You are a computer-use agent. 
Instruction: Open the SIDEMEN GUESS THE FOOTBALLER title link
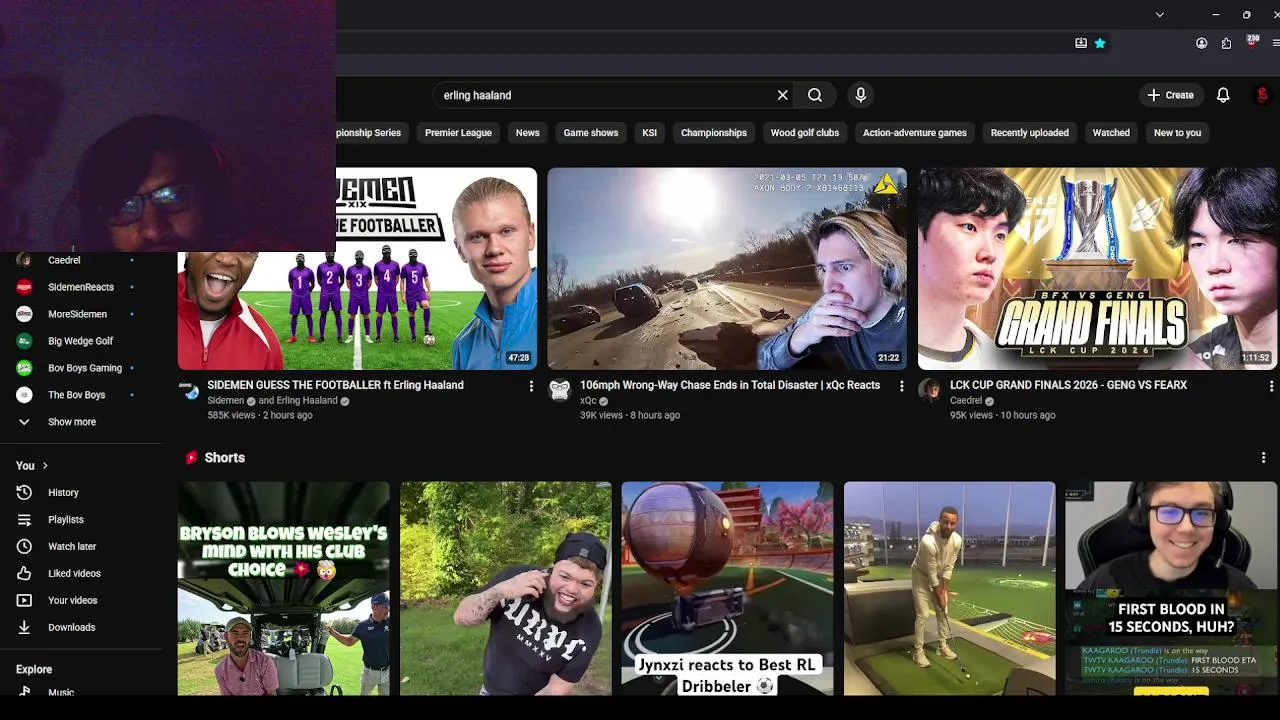[335, 385]
